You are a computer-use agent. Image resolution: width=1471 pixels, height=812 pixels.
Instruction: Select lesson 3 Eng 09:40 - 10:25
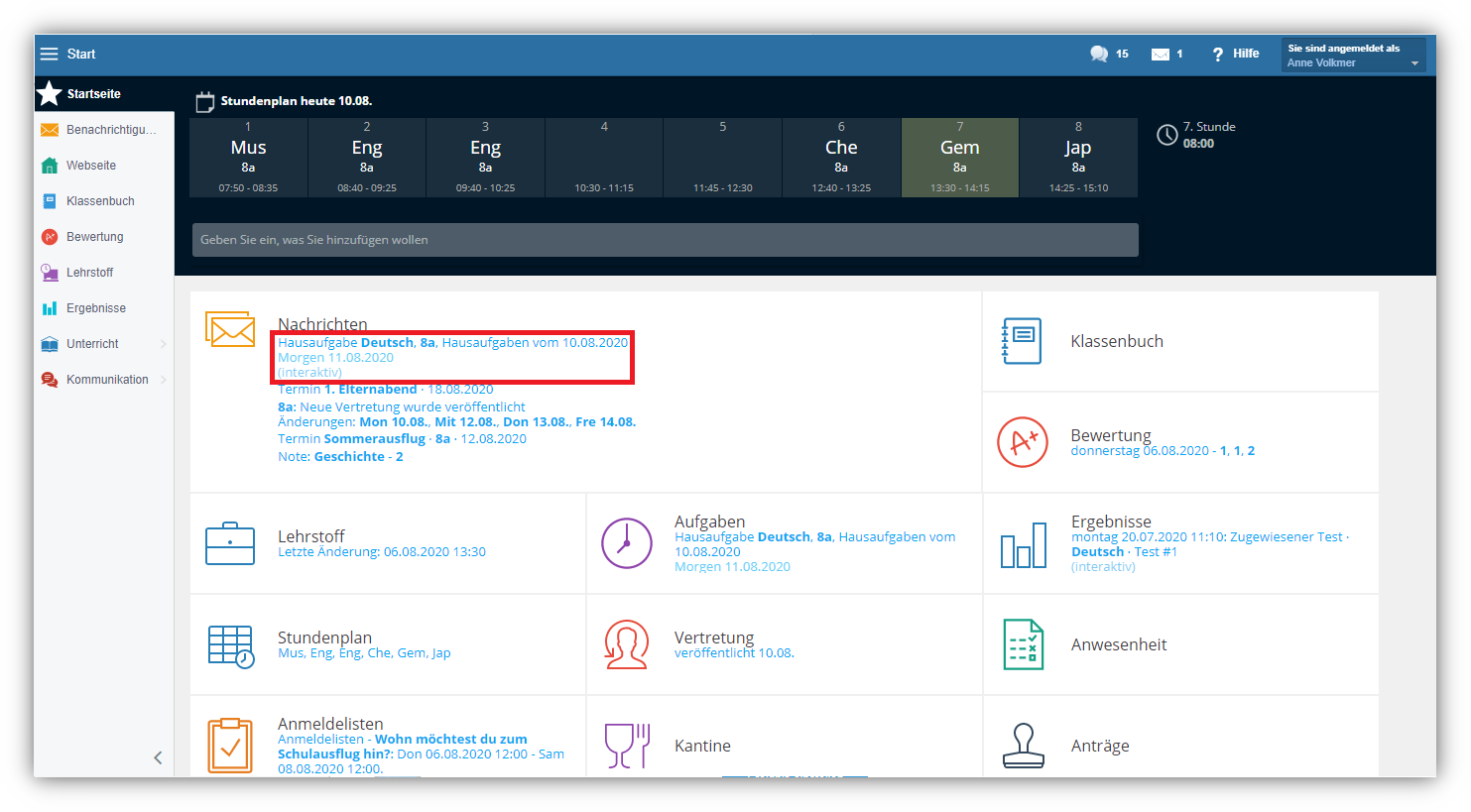[485, 158]
